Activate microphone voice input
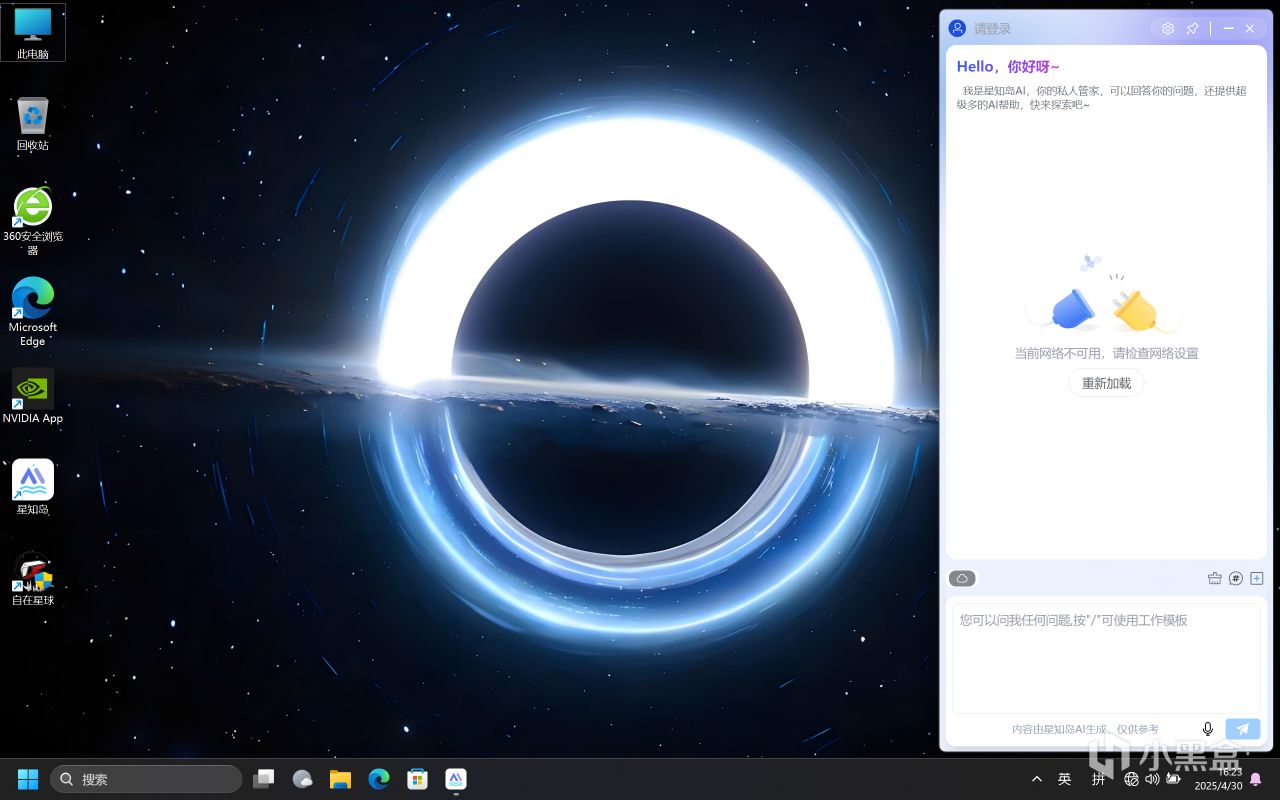Screen dimensions: 1280x800 click(1208, 729)
